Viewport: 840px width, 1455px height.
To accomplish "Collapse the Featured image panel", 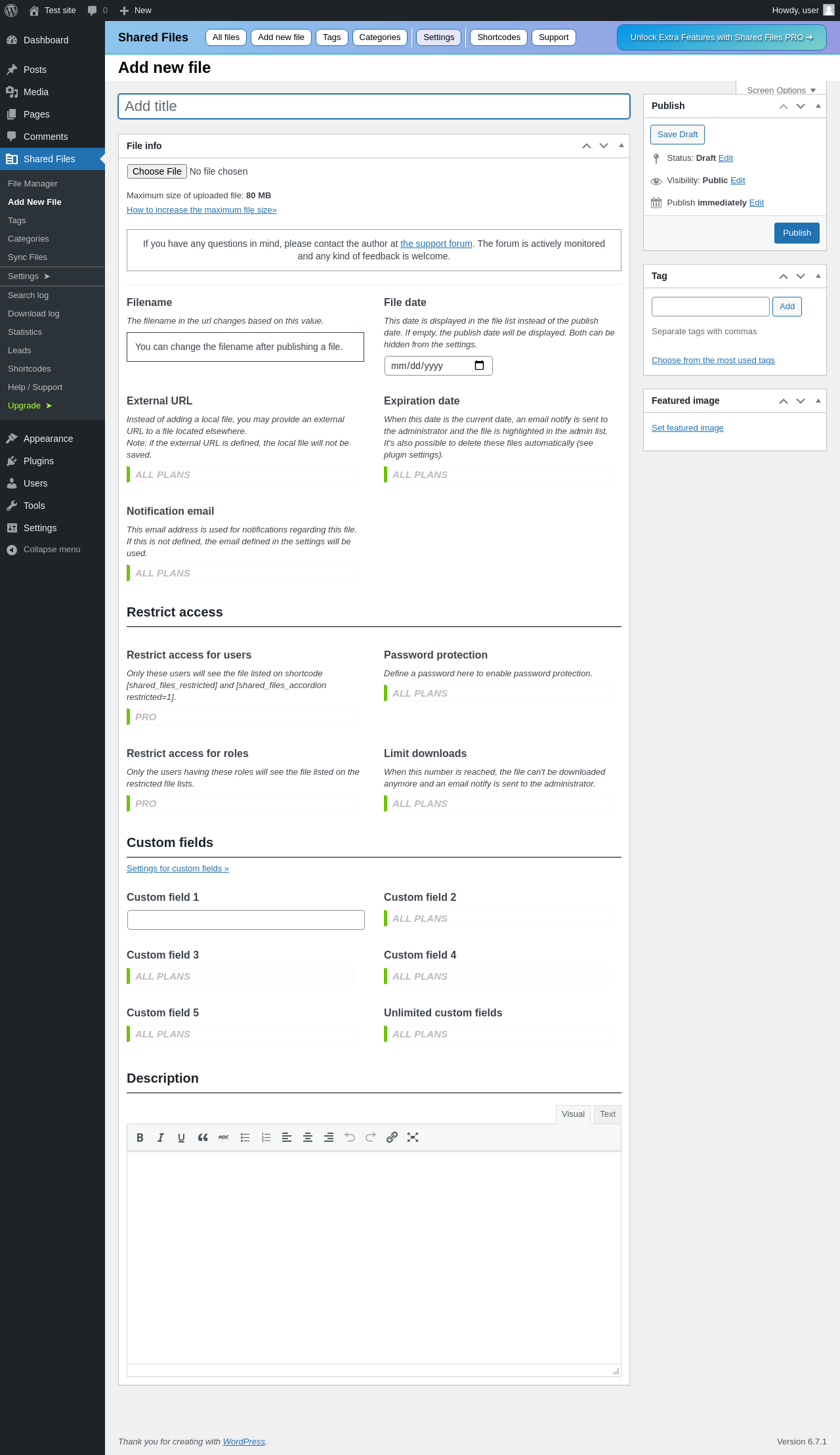I will [x=818, y=401].
